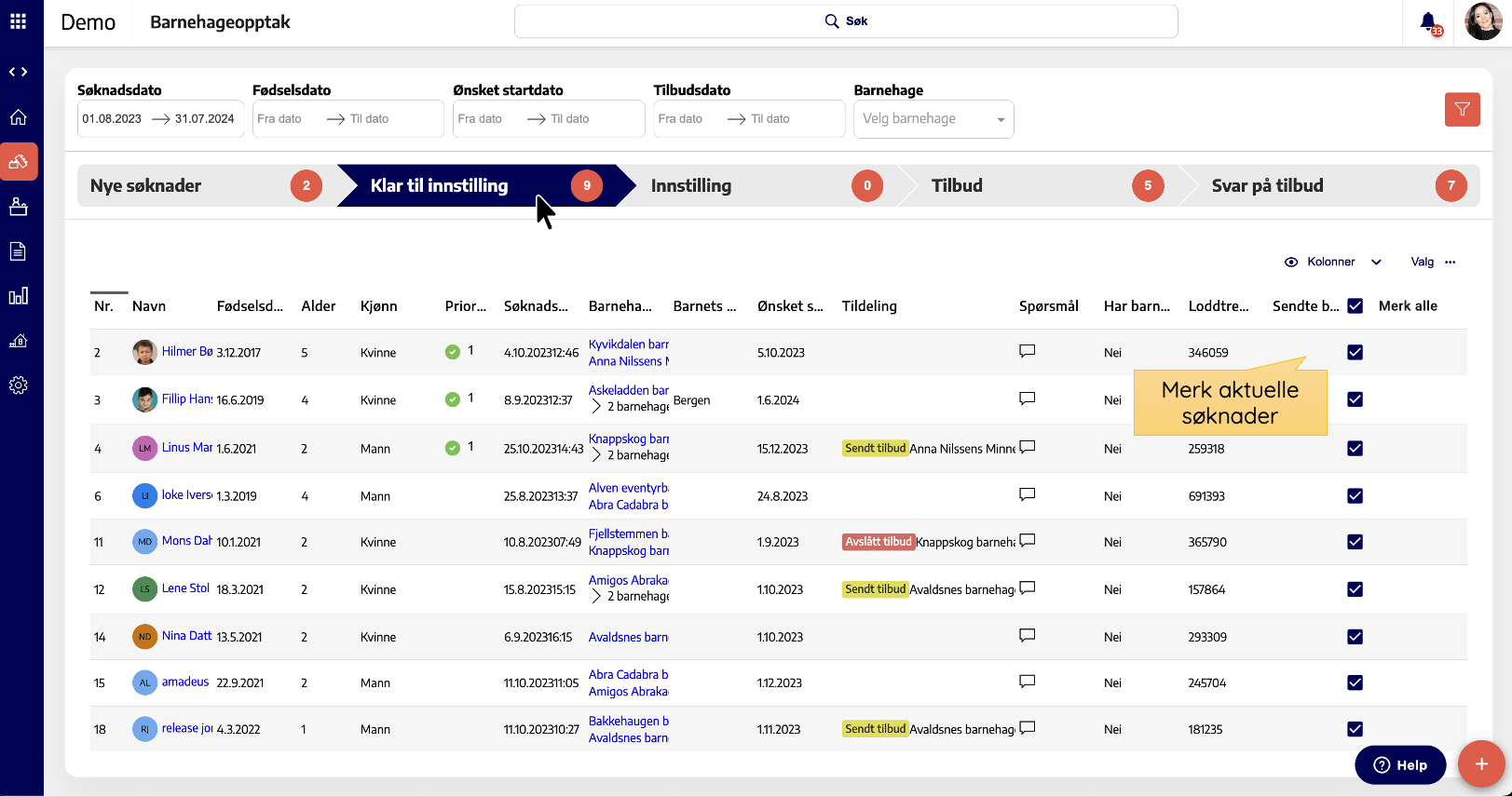Uncheck the checkbox for row 18 release
The image size is (1512, 797).
point(1355,729)
